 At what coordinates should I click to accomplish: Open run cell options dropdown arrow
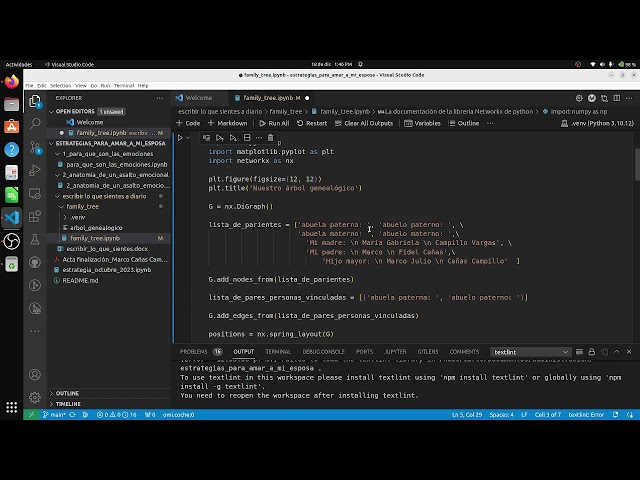tap(188, 138)
